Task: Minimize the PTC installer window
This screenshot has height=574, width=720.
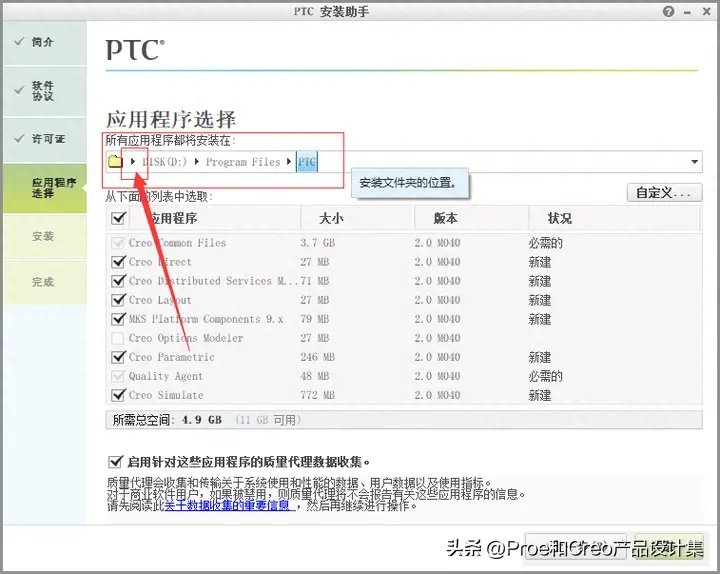Action: tap(687, 12)
